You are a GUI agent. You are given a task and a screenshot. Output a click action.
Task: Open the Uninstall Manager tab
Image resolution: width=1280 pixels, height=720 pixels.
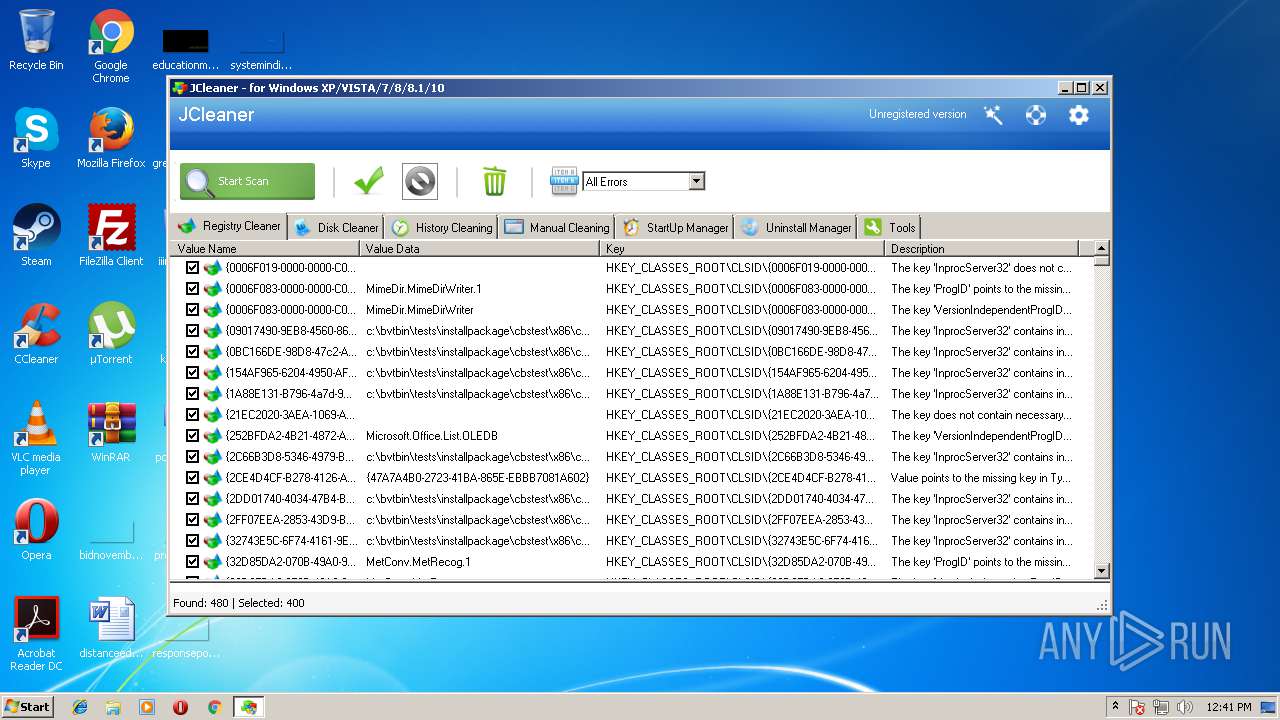click(796, 227)
